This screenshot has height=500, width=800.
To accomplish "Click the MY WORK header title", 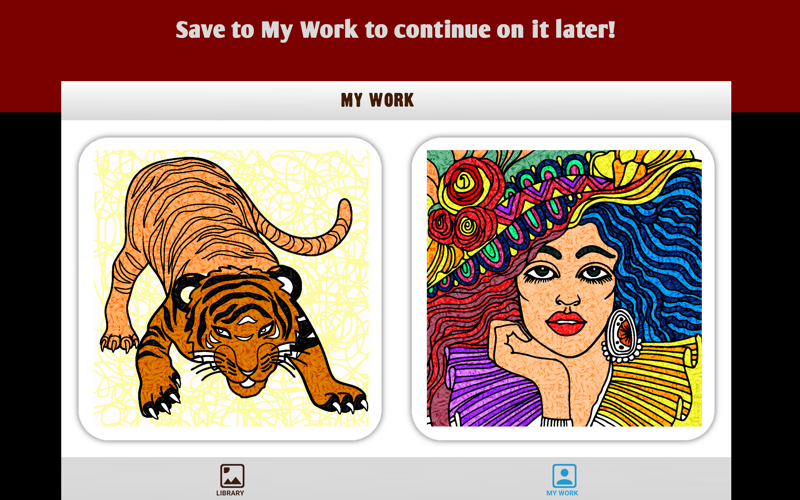I will tap(377, 100).
